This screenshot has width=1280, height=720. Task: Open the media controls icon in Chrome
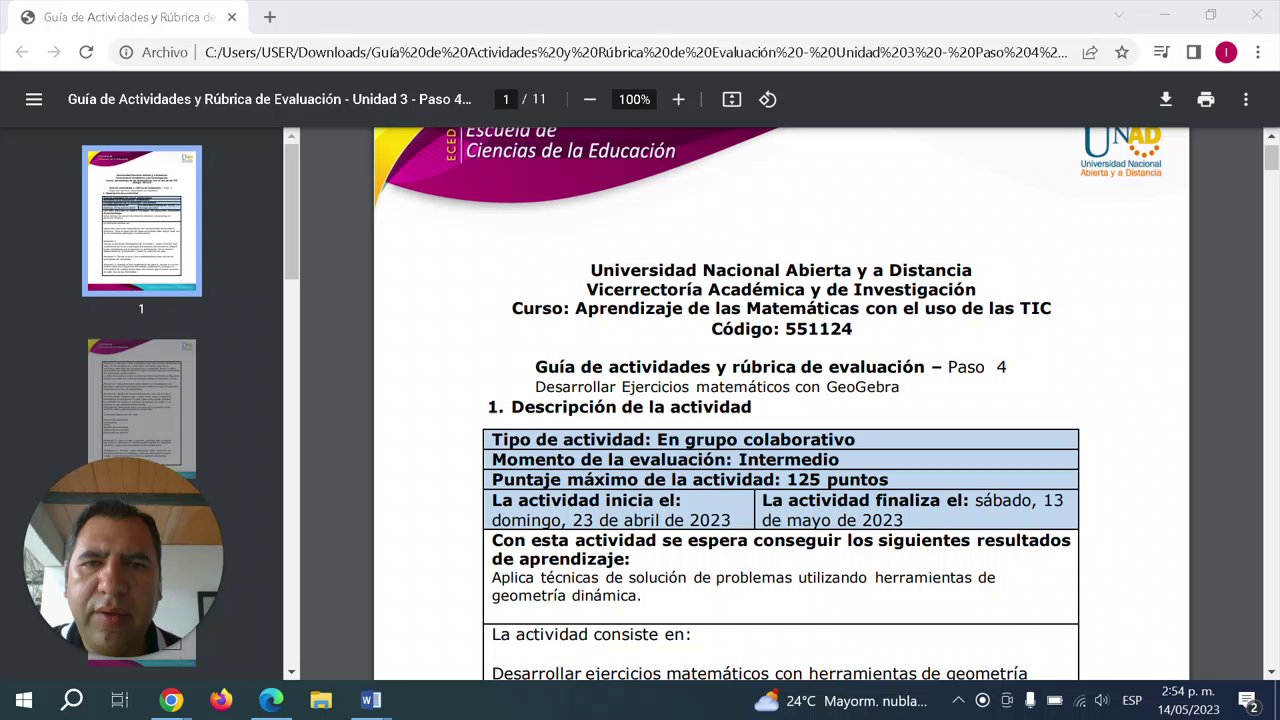point(1161,52)
